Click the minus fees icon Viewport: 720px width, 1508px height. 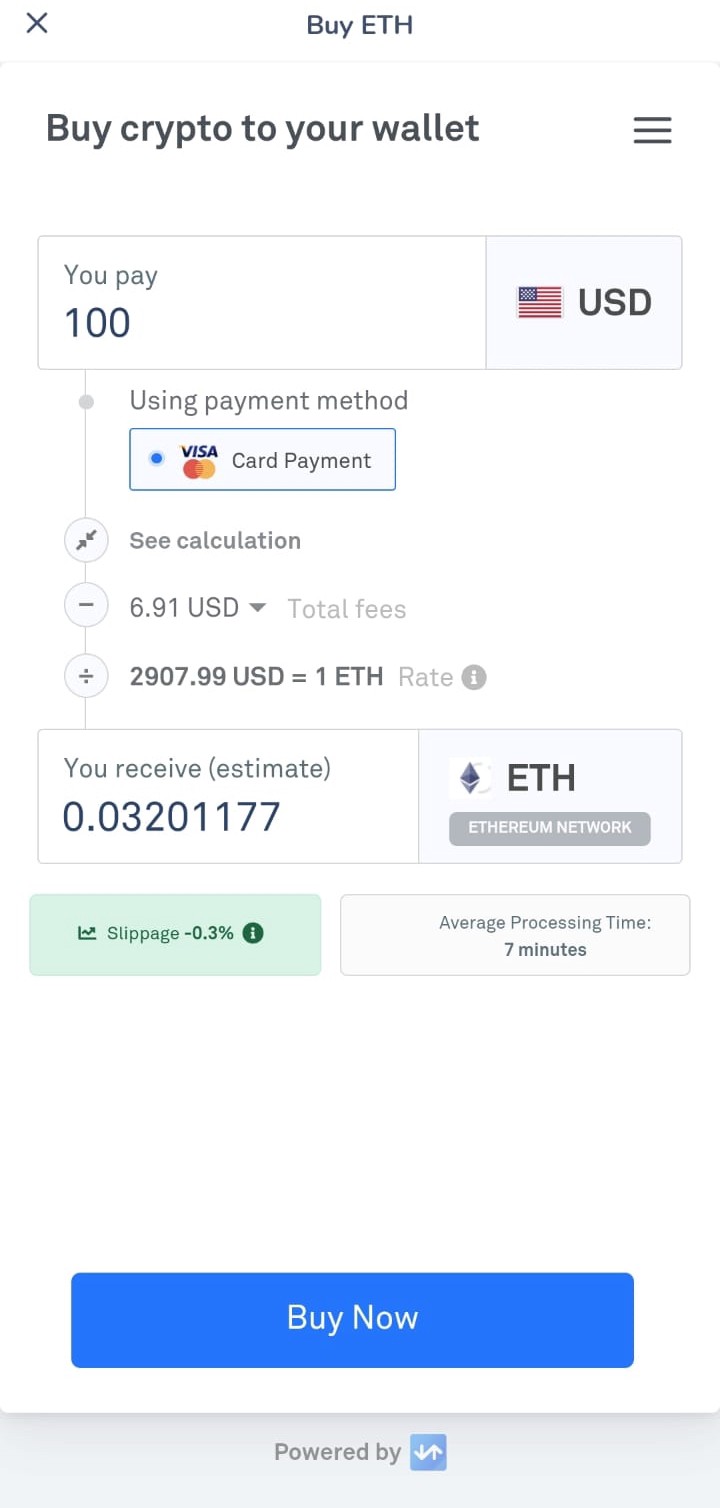(86, 607)
